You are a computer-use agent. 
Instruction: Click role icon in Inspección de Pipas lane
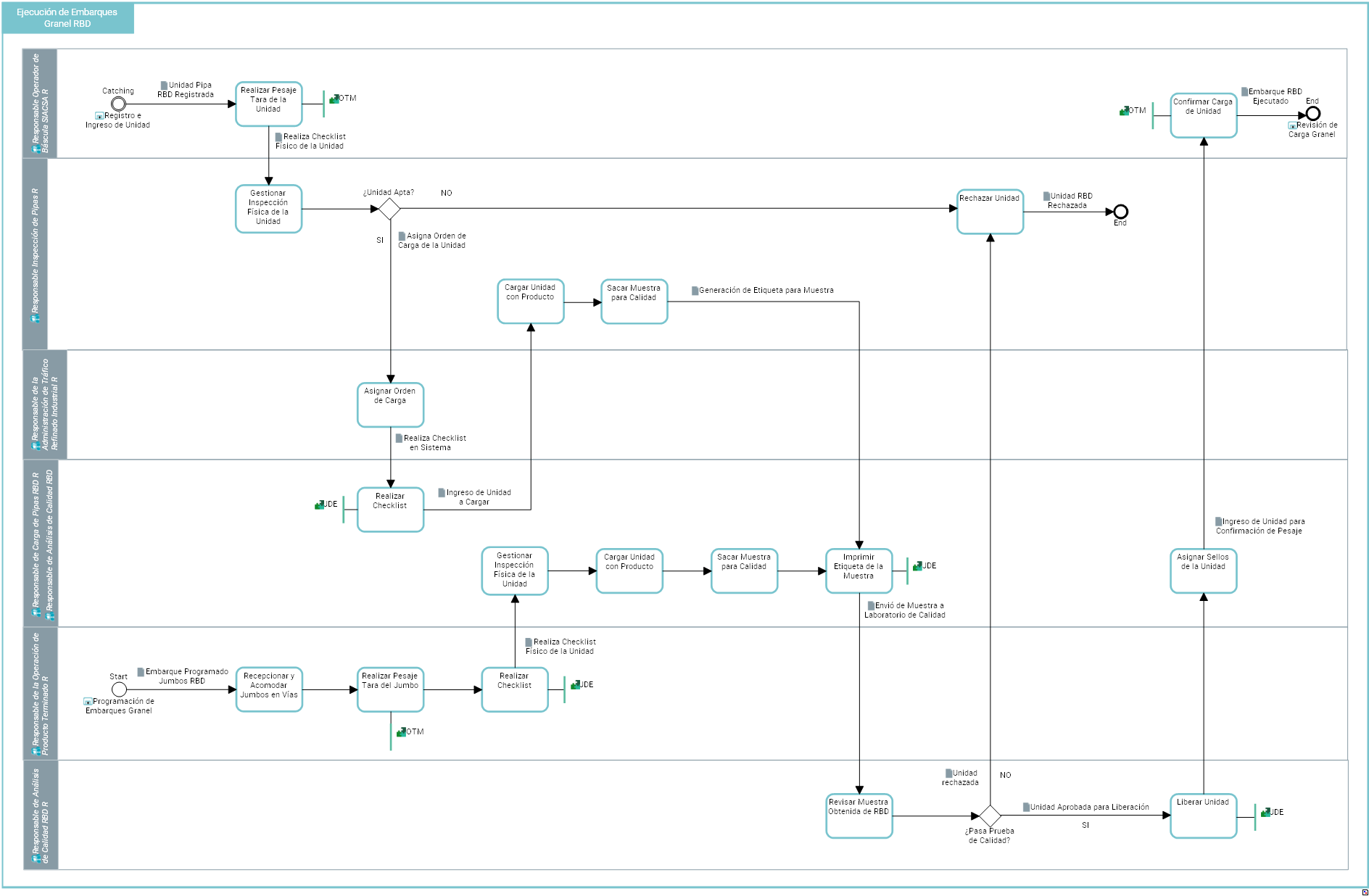pos(35,319)
